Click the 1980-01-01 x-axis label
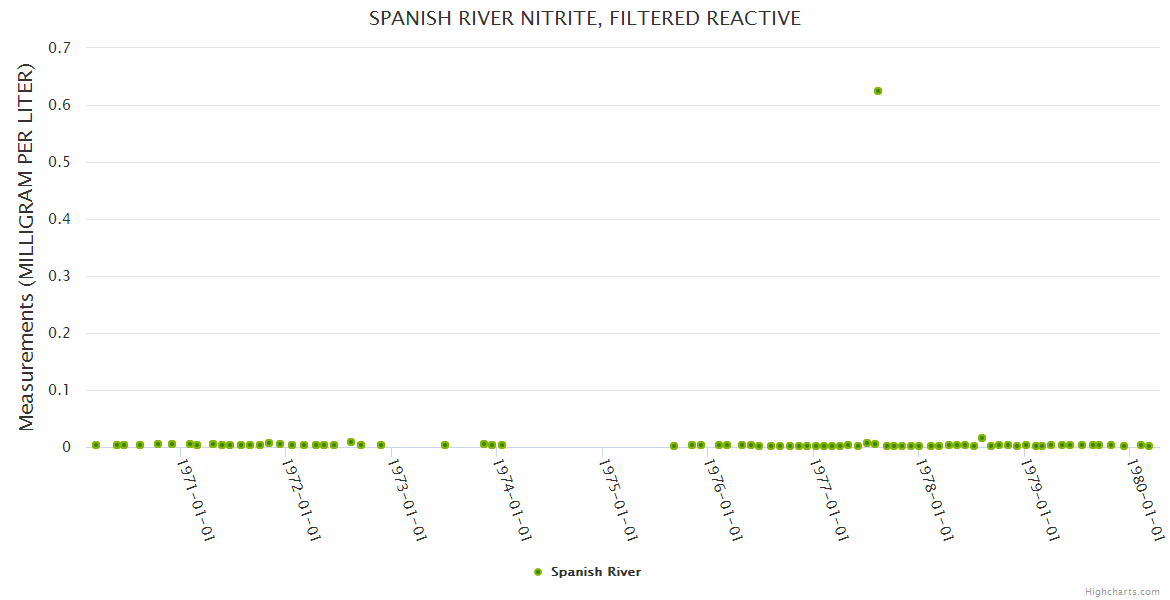The width and height of the screenshot is (1170, 600). pyautogui.click(x=1147, y=499)
